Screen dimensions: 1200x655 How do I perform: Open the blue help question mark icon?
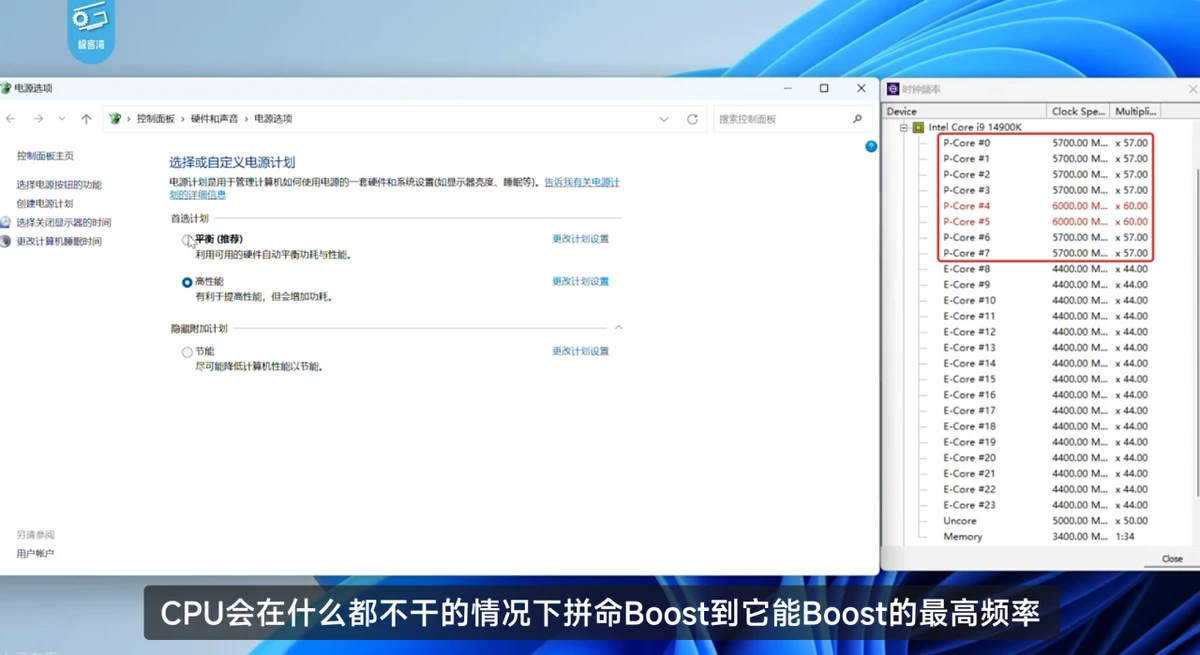coord(871,146)
